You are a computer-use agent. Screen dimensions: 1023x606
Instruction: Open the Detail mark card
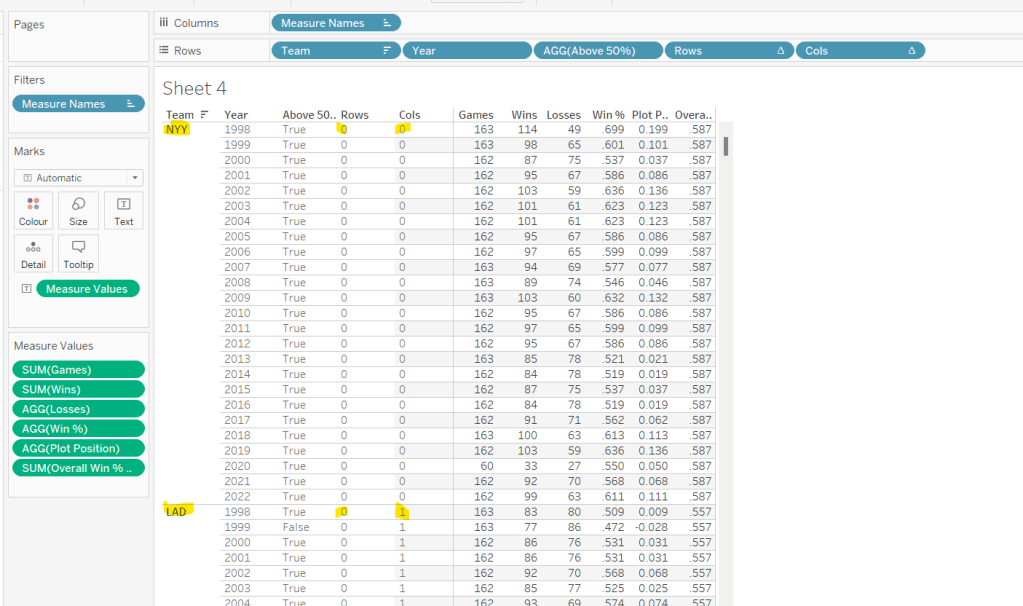pyautogui.click(x=33, y=254)
